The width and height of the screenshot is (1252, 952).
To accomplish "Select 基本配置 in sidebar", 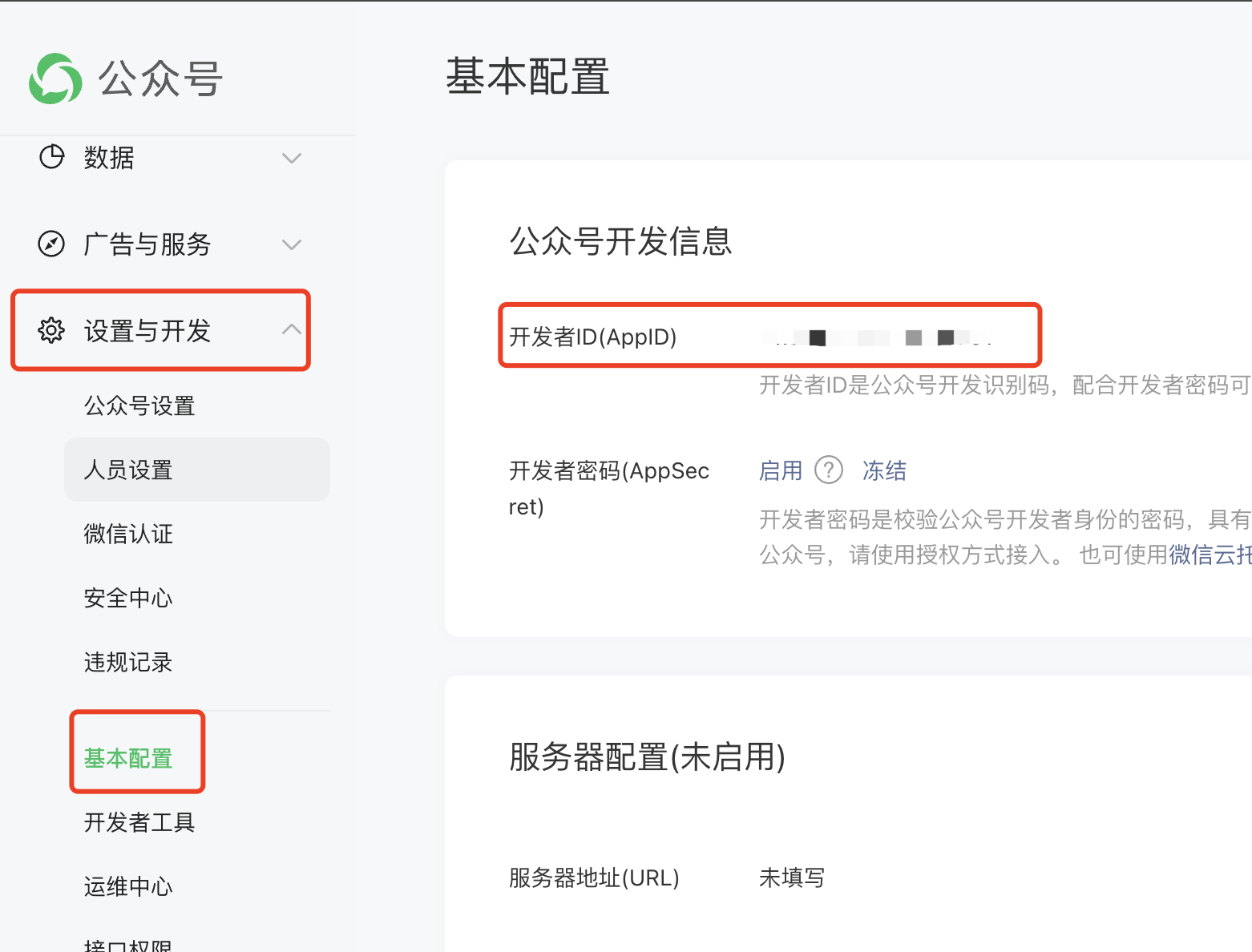I will tap(128, 758).
